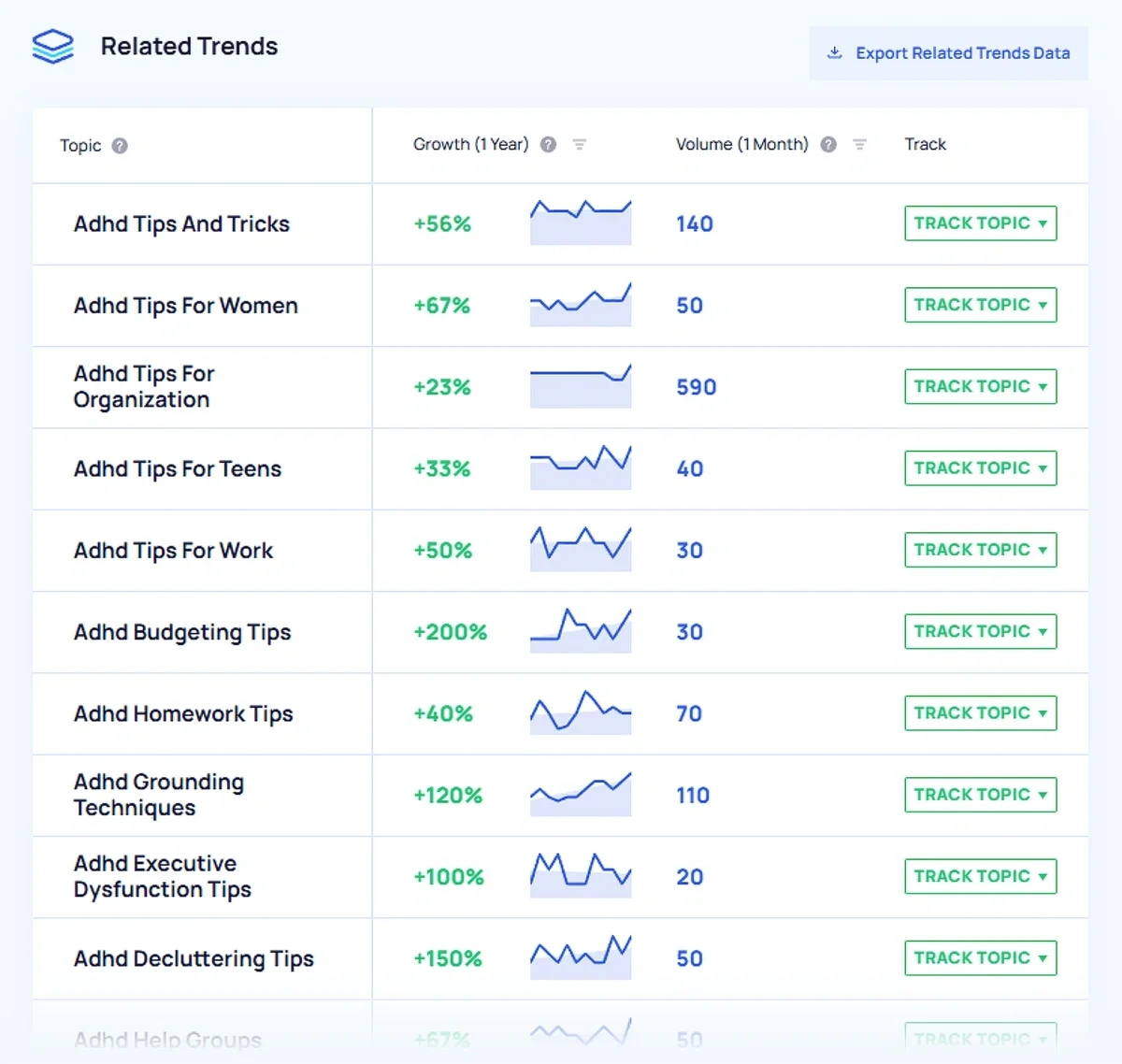Viewport: 1122px width, 1064px height.
Task: Click the sparkline chart for Adhd Tips For Organization
Action: (580, 386)
